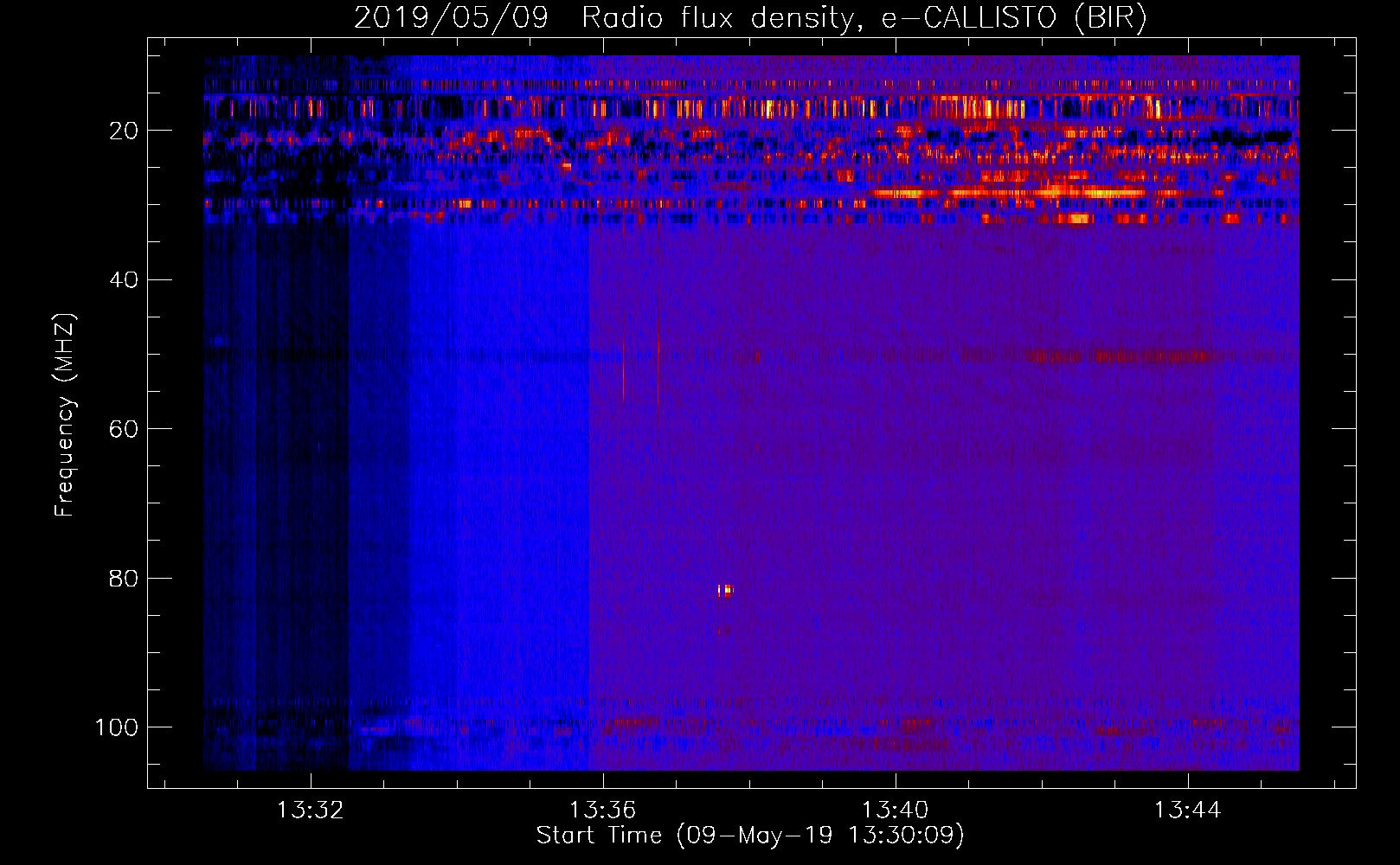This screenshot has height=865, width=1400.
Task: Click the '13:32' time tick label
Action: pos(310,810)
